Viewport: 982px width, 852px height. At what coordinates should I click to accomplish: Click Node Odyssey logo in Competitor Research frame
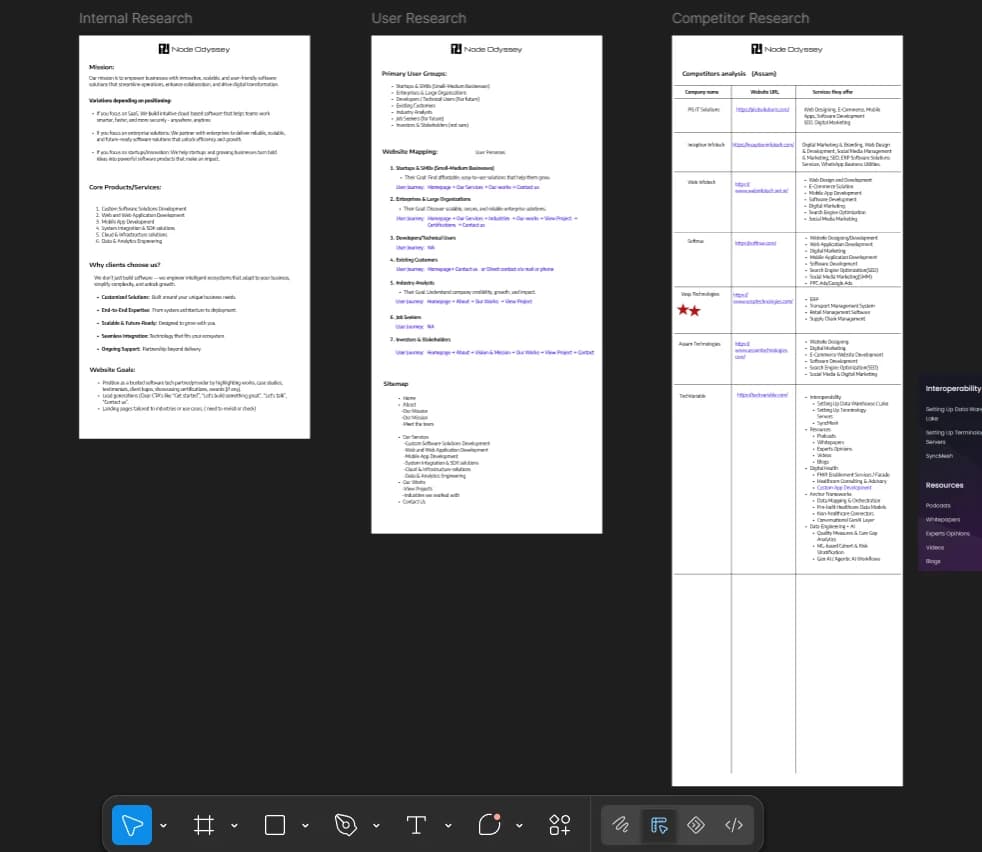click(787, 49)
